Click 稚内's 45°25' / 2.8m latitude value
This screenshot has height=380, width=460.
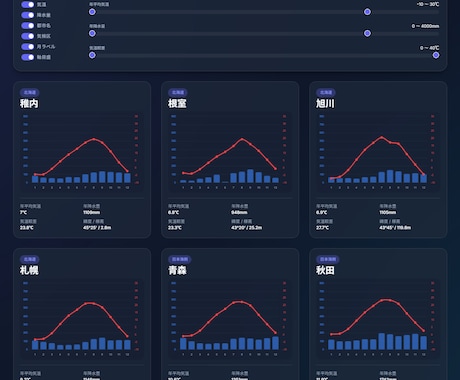click(97, 228)
